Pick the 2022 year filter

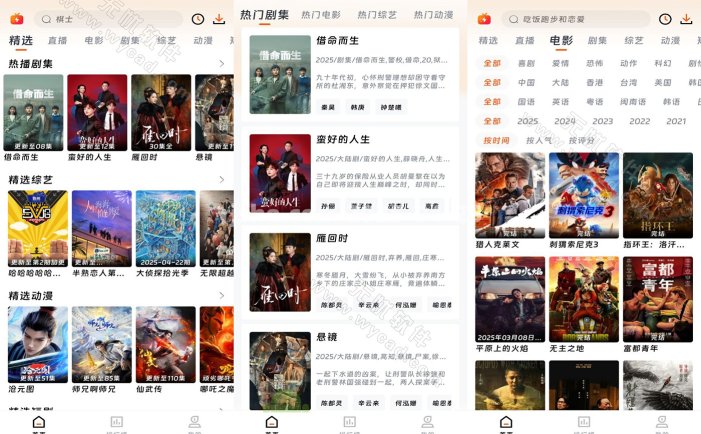pyautogui.click(x=640, y=121)
